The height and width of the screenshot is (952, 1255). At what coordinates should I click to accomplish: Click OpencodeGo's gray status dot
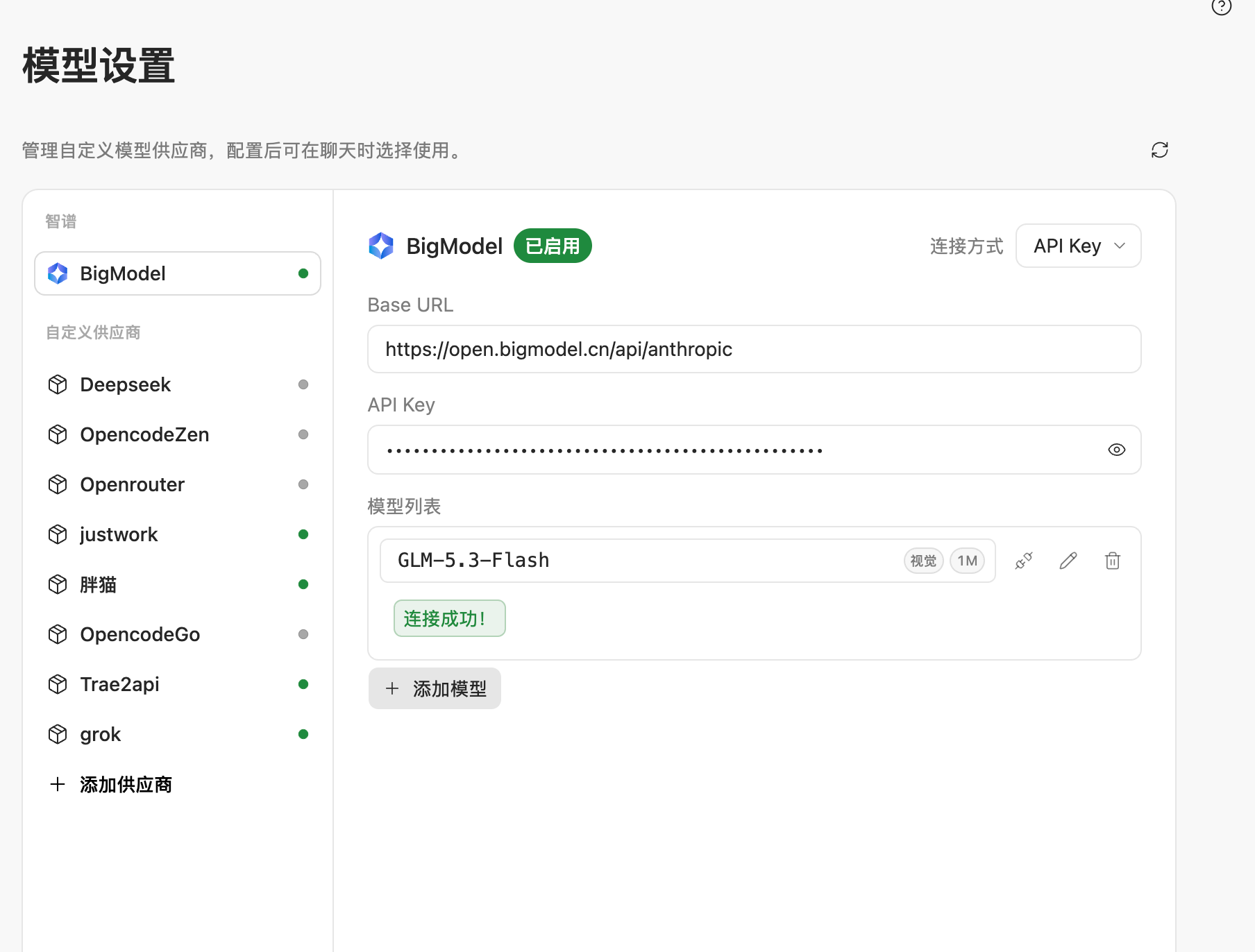[x=303, y=634]
